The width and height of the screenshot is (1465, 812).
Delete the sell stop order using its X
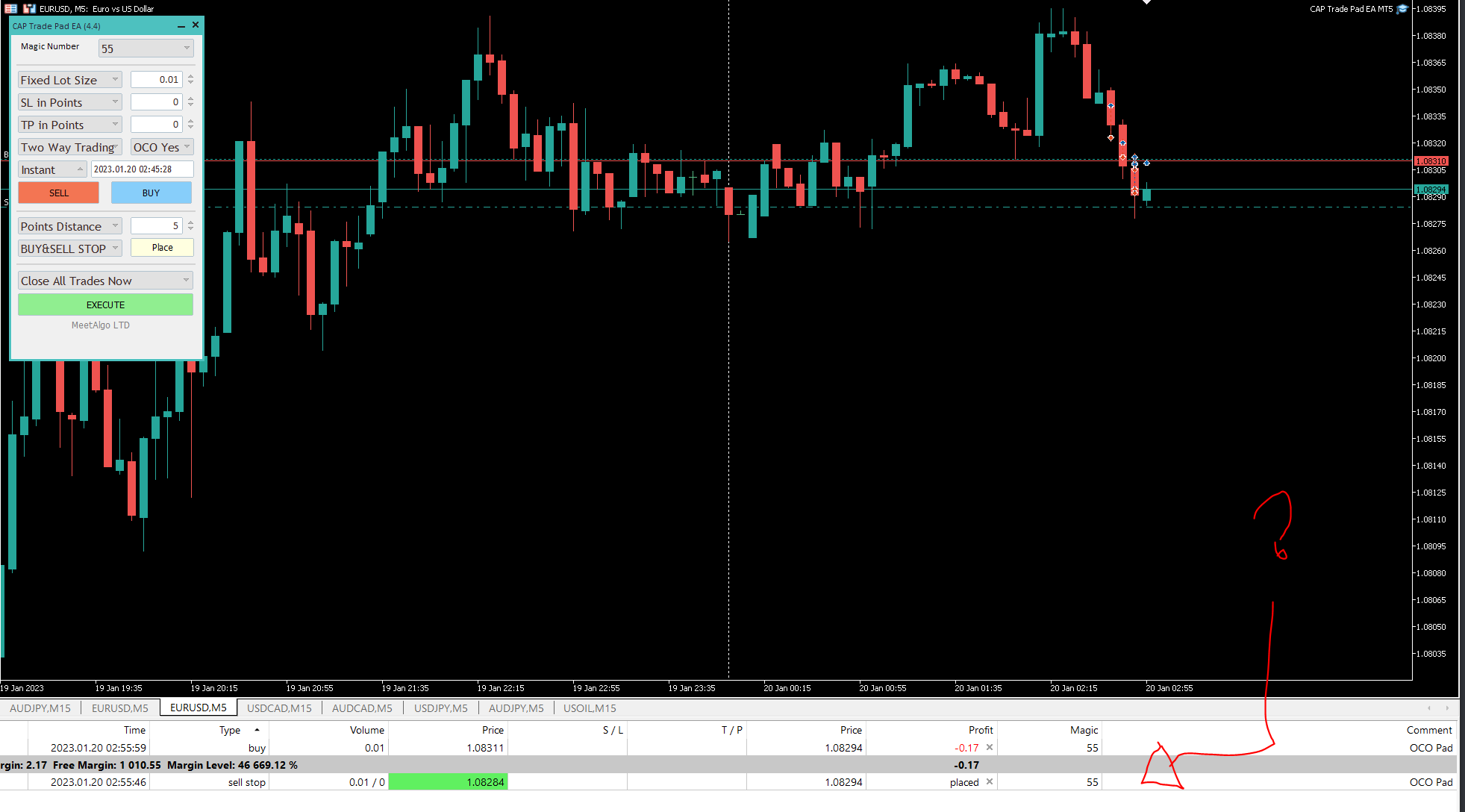pyautogui.click(x=990, y=781)
